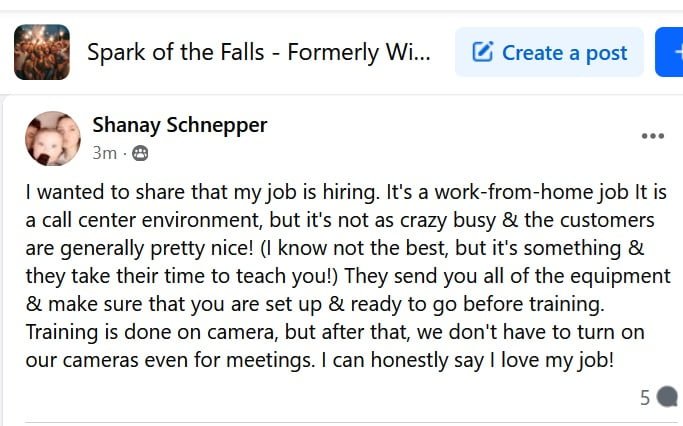Click the 3m post timestamp
This screenshot has height=426, width=683.
pos(104,154)
